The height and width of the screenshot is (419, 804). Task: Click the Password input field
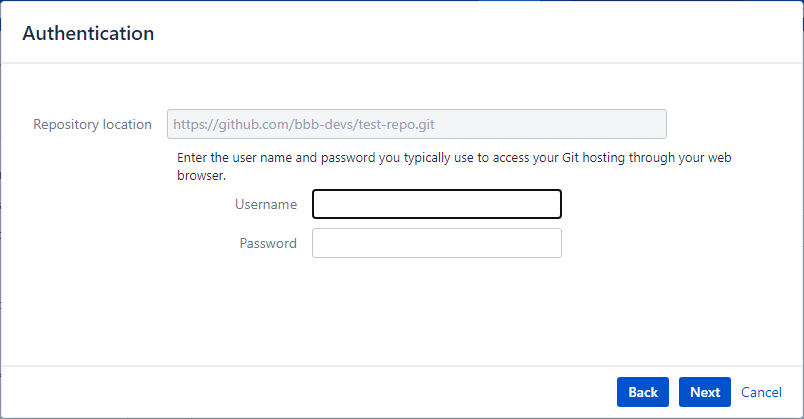pyautogui.click(x=437, y=243)
